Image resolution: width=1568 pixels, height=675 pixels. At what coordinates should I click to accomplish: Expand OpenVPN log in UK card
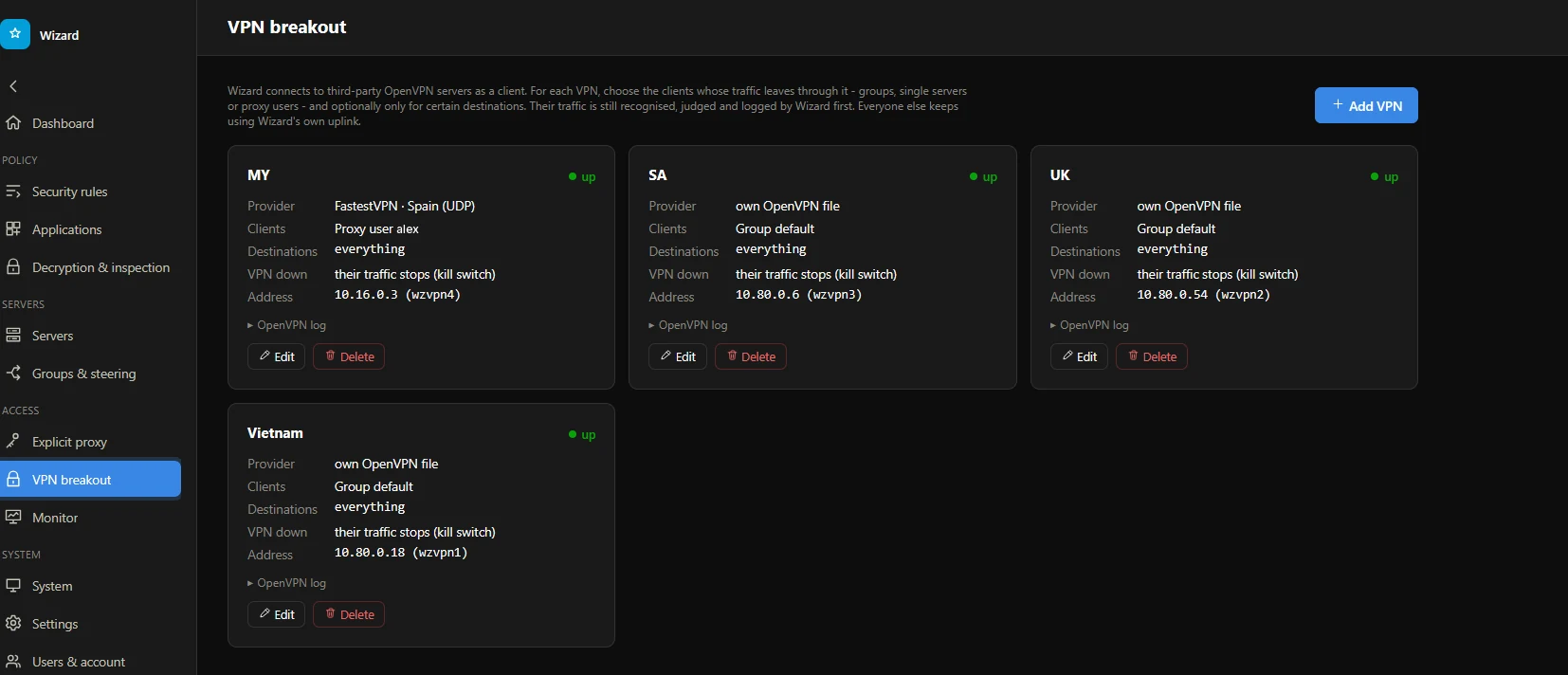point(1089,325)
